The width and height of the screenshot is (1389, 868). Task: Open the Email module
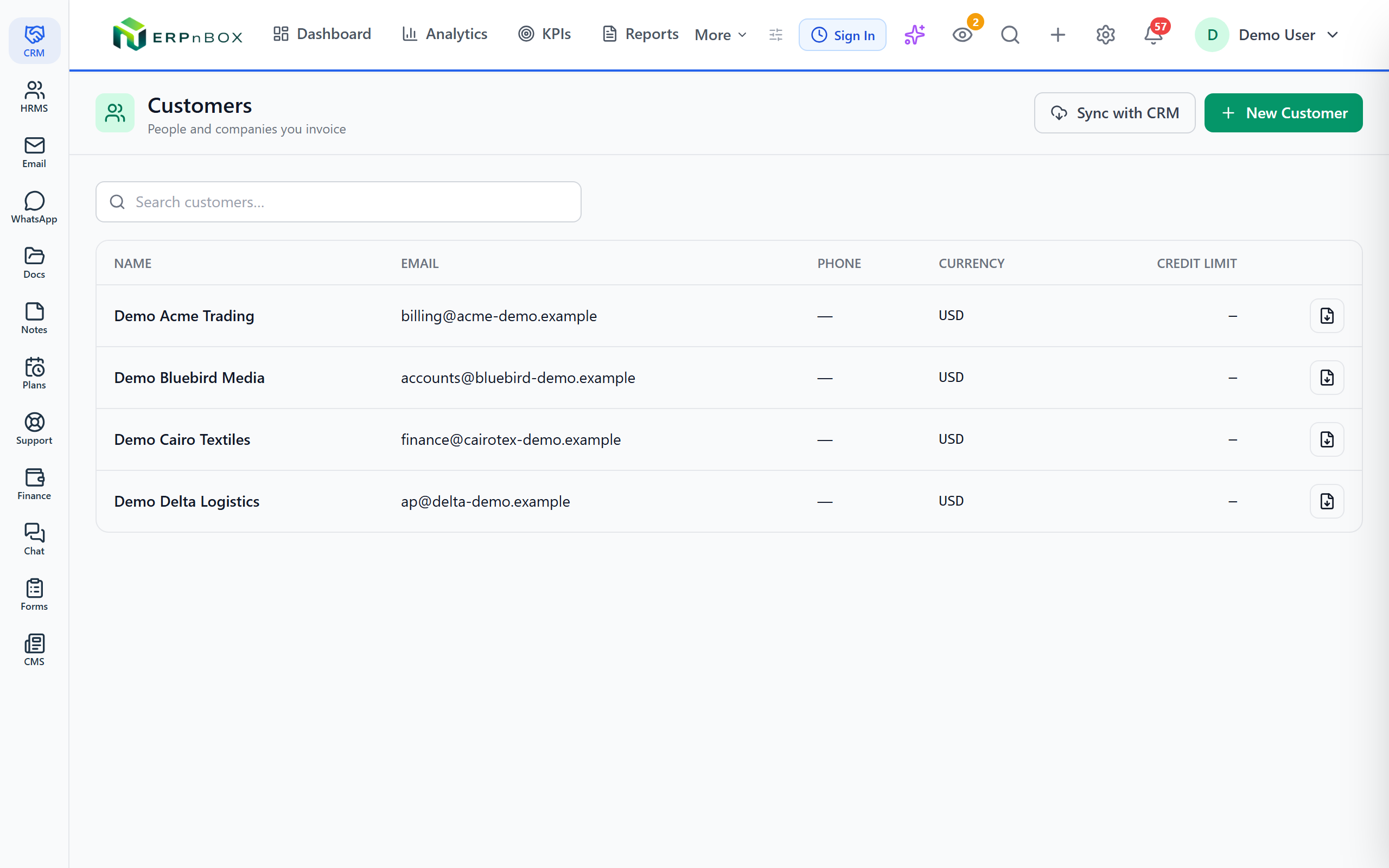pyautogui.click(x=34, y=152)
